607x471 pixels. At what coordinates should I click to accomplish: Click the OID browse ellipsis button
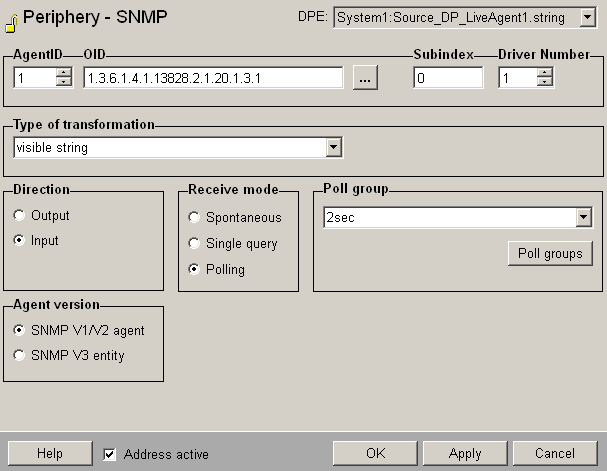[x=365, y=79]
